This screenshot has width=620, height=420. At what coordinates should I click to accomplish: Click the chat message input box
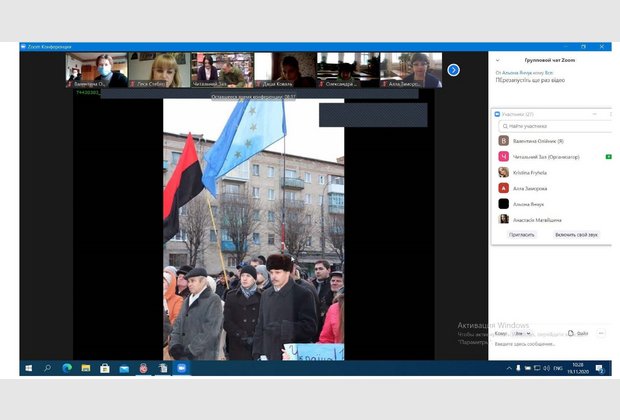[x=550, y=343]
